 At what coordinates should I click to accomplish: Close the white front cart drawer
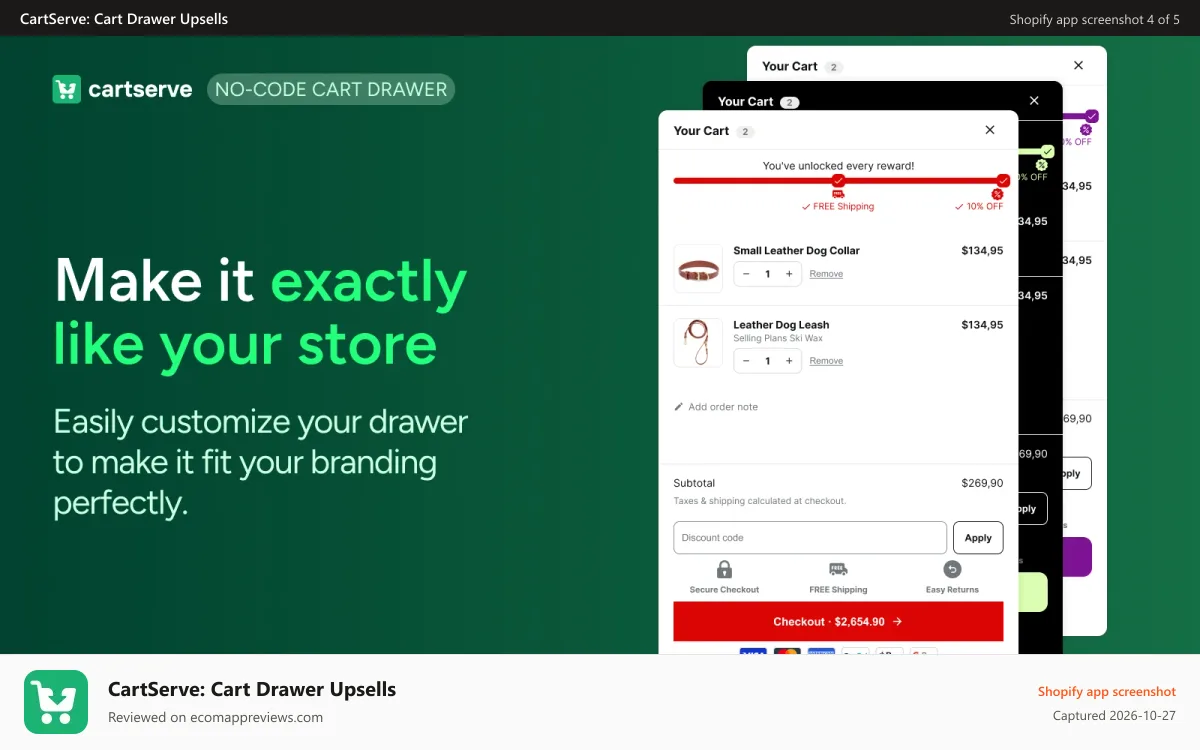[990, 130]
